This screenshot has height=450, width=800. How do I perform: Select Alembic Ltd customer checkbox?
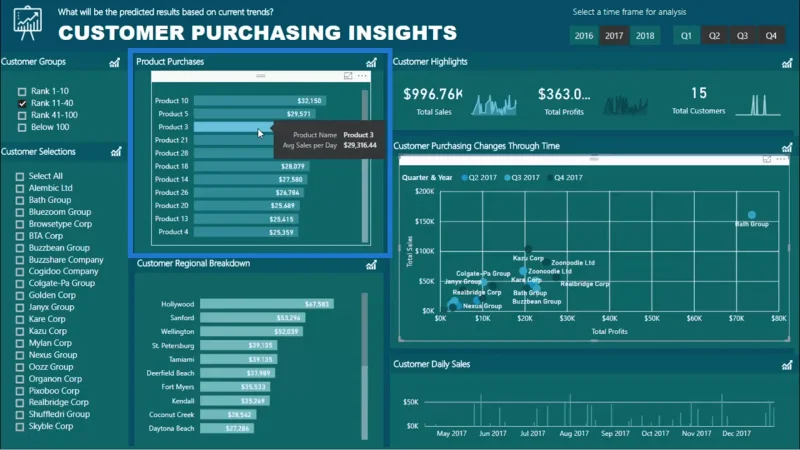(20, 188)
